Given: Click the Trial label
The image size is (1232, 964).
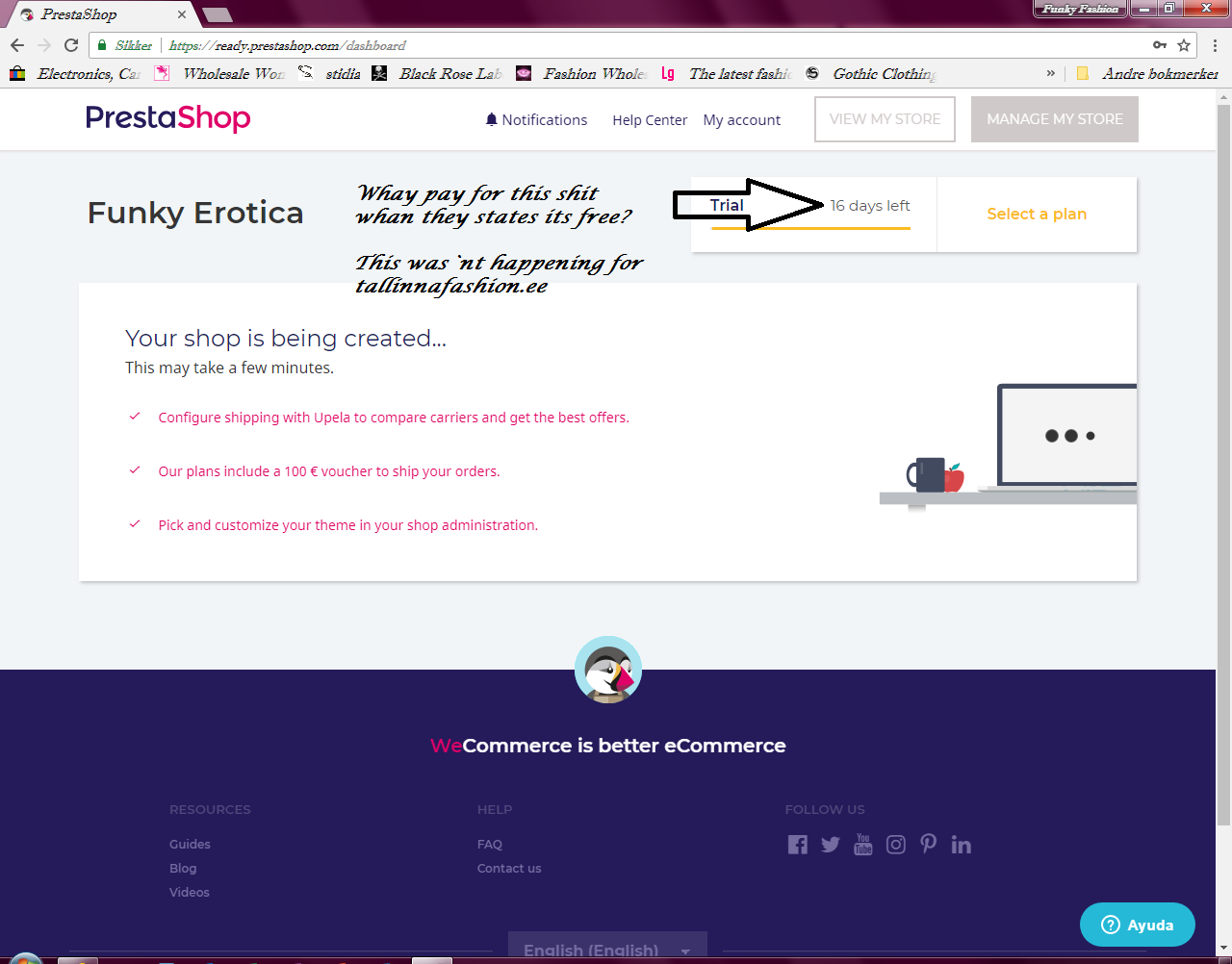Looking at the screenshot, I should 727,205.
